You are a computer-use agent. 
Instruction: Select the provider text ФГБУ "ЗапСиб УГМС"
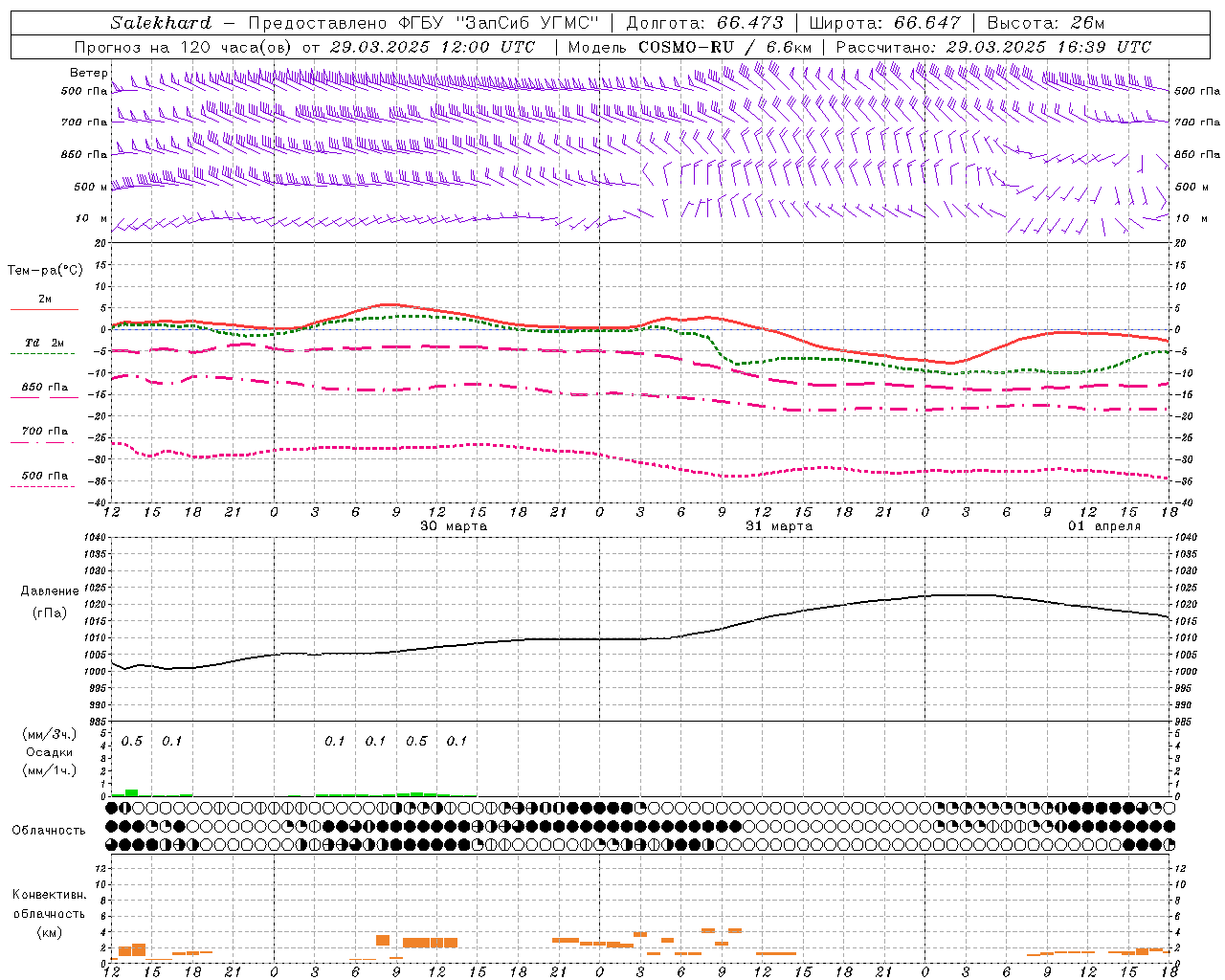point(499,23)
